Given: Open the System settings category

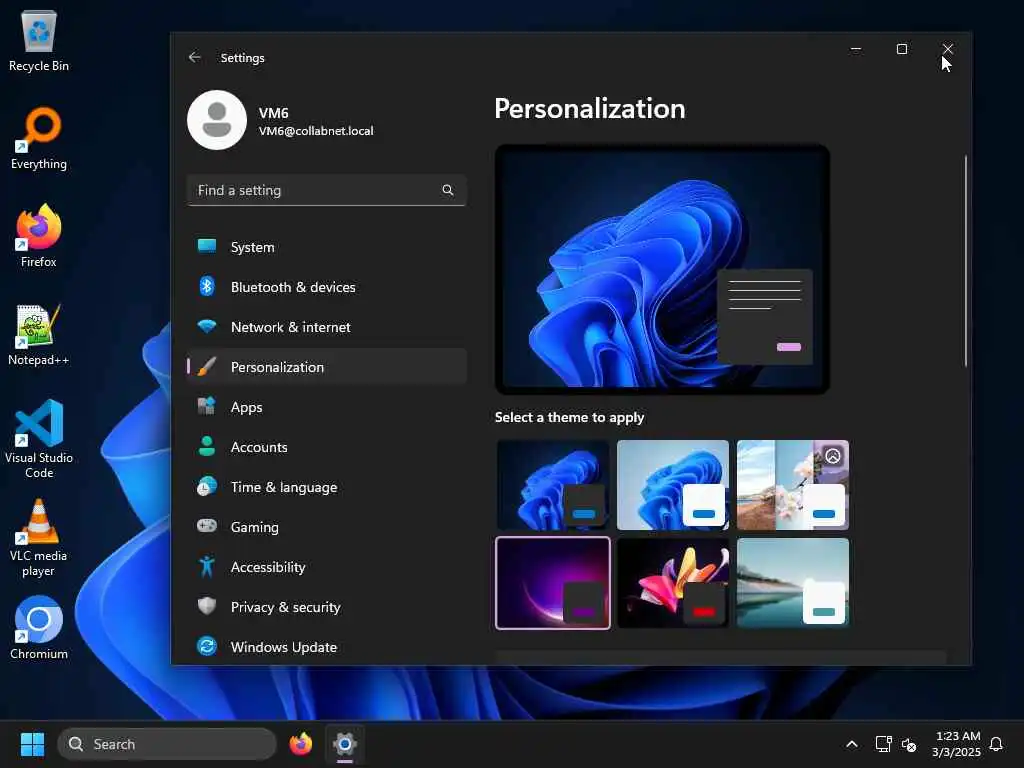Looking at the screenshot, I should point(327,247).
